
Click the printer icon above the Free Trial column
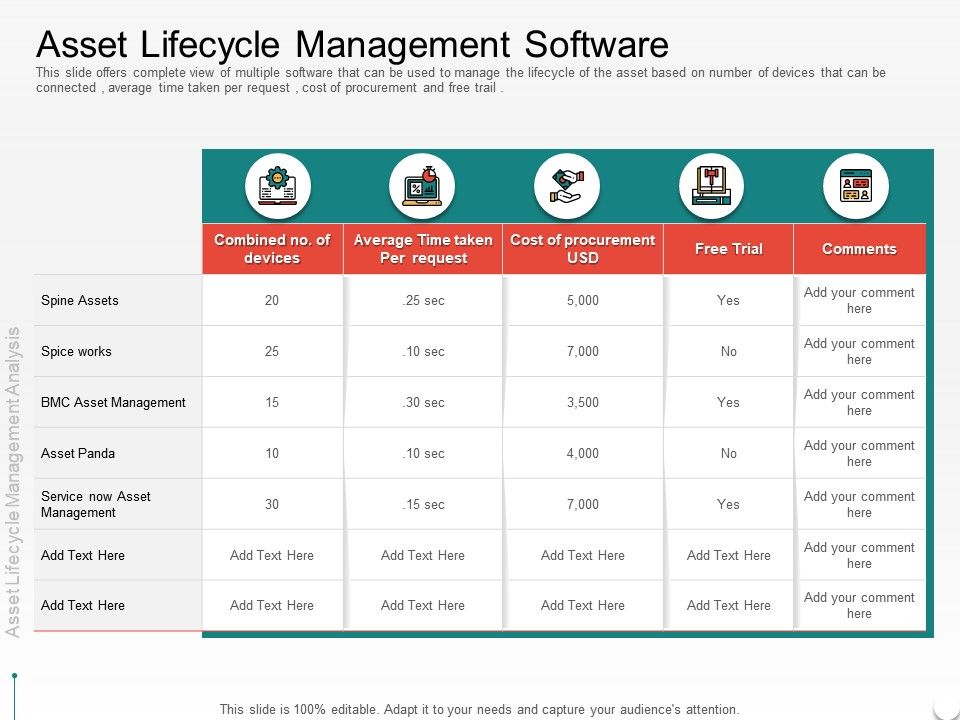[712, 185]
